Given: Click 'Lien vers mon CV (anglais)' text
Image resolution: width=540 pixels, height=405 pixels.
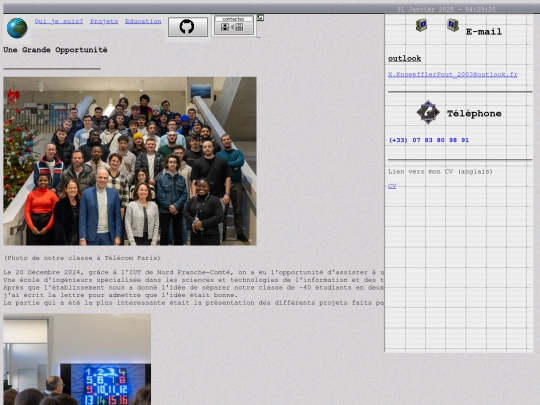Looking at the screenshot, I should click(x=440, y=172).
